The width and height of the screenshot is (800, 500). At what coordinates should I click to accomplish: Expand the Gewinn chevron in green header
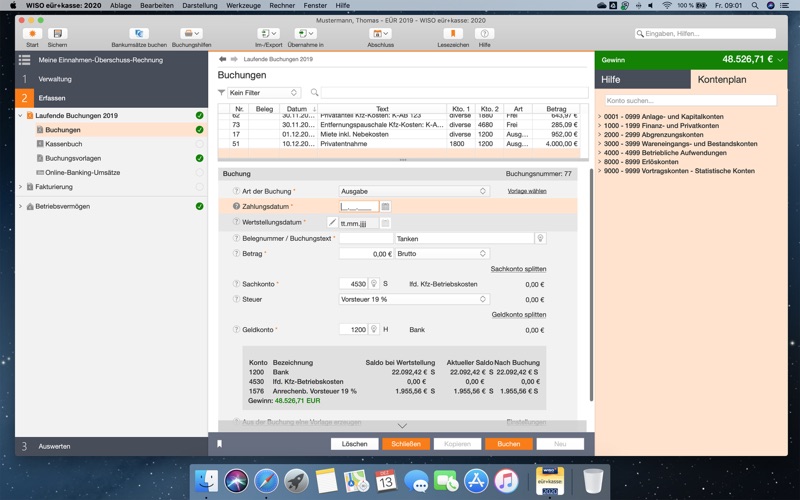point(781,60)
